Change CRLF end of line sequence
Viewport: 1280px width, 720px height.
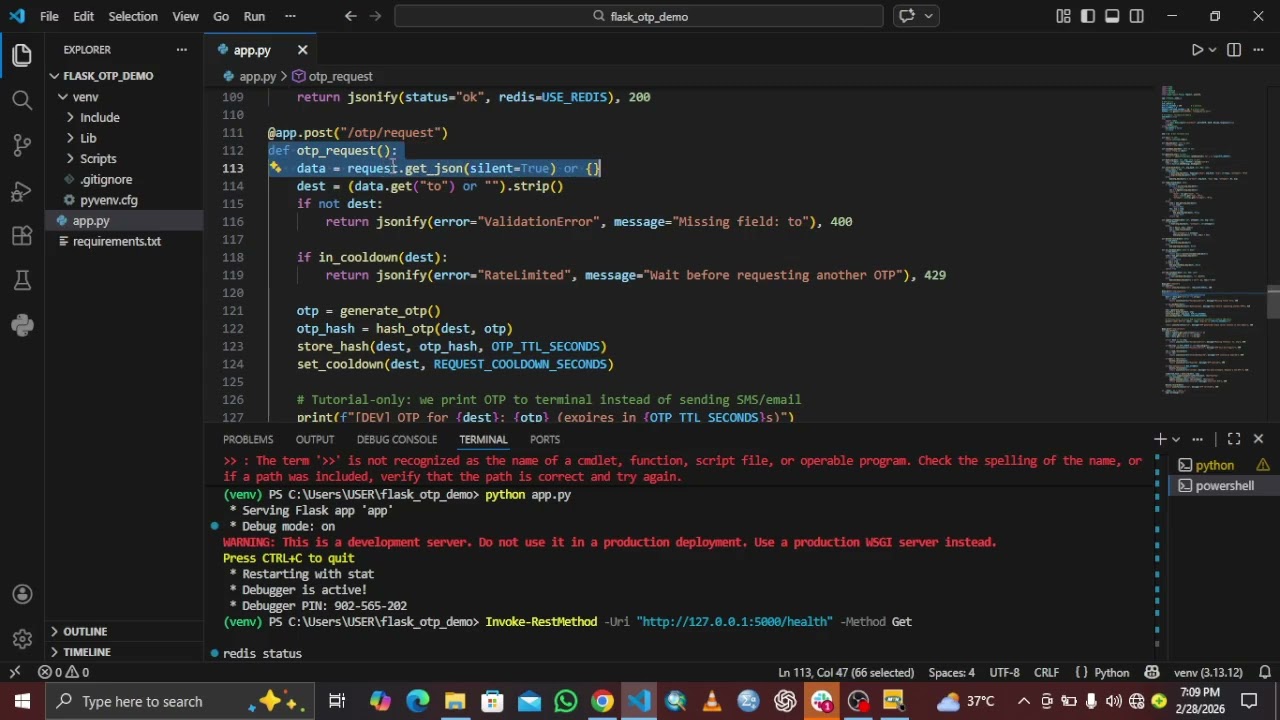pyautogui.click(x=1046, y=673)
